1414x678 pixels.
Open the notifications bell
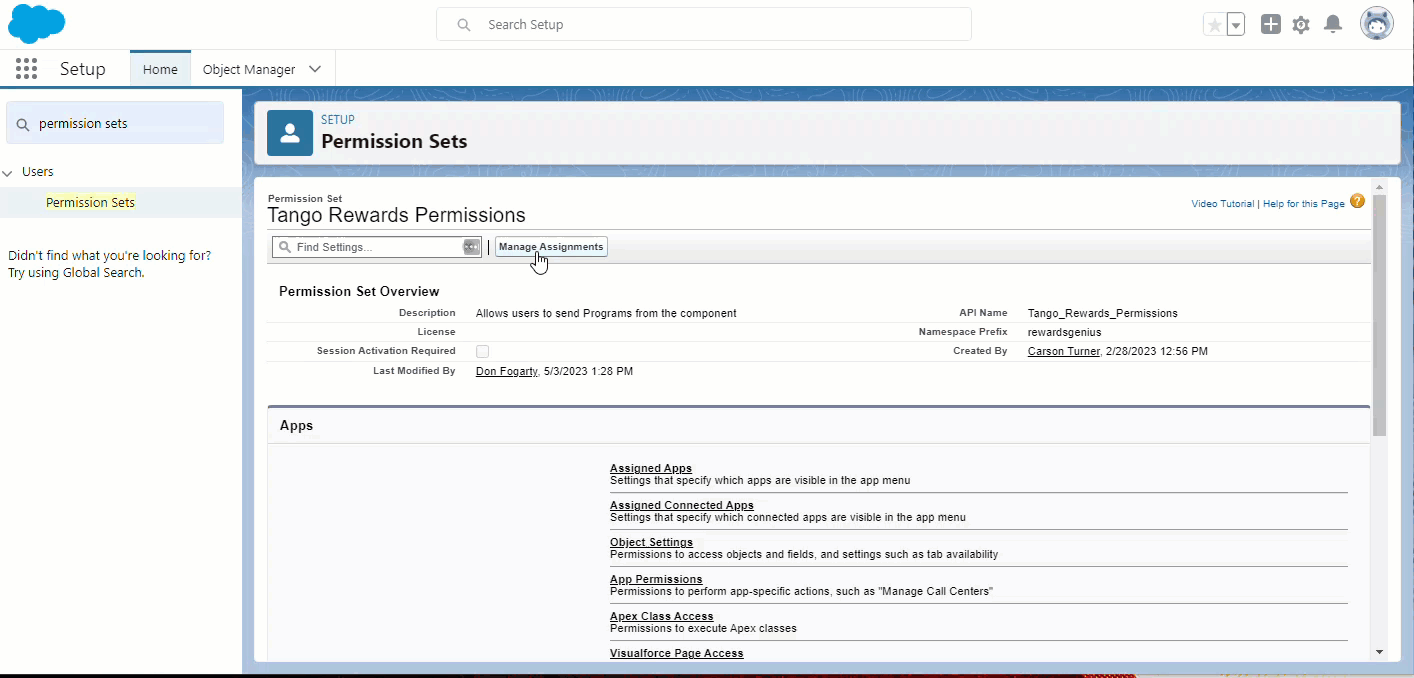1332,24
